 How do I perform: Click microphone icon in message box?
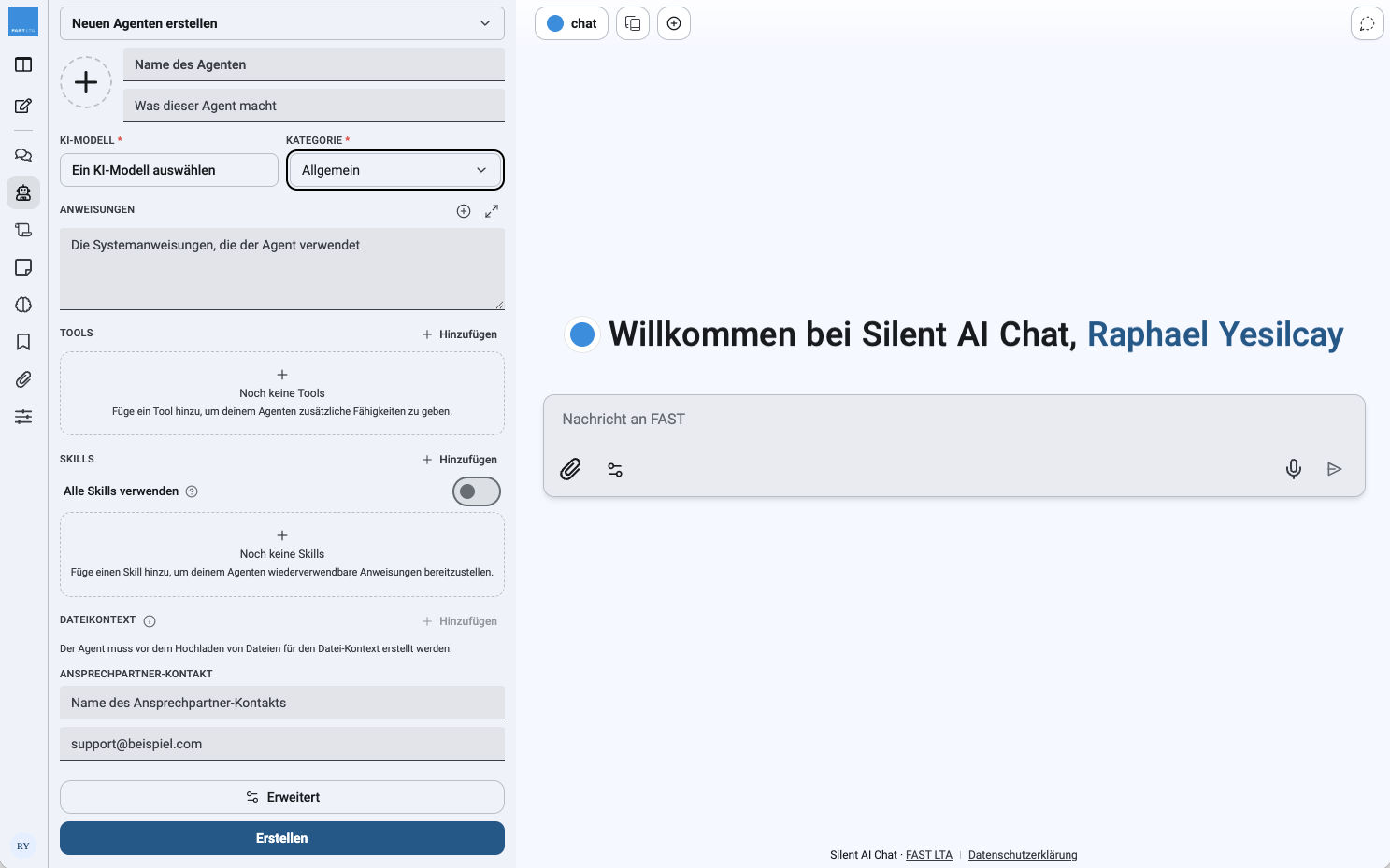(1294, 469)
